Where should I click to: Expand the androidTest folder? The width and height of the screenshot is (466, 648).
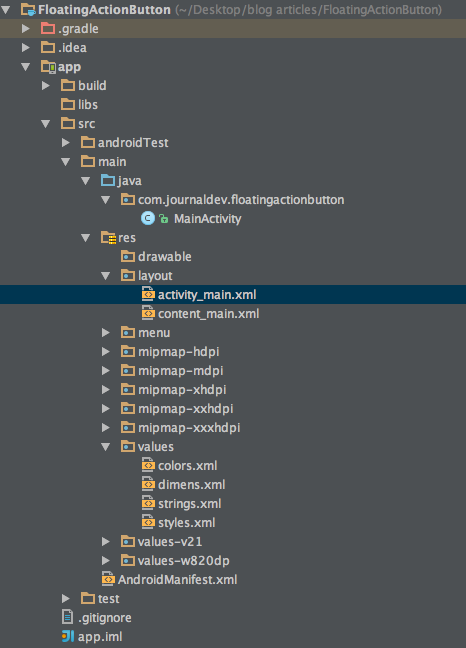(x=66, y=143)
